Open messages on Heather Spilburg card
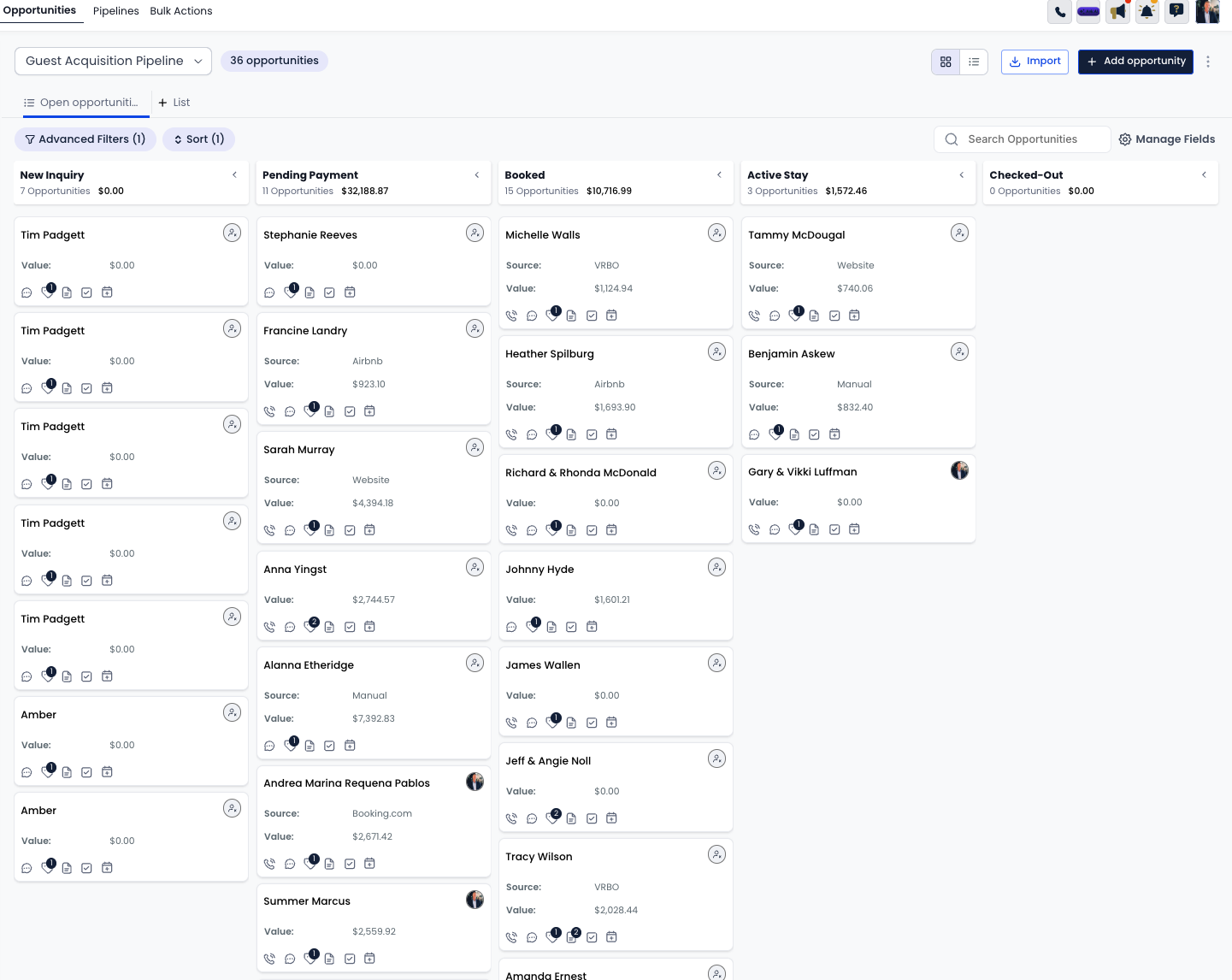The width and height of the screenshot is (1232, 980). (532, 434)
